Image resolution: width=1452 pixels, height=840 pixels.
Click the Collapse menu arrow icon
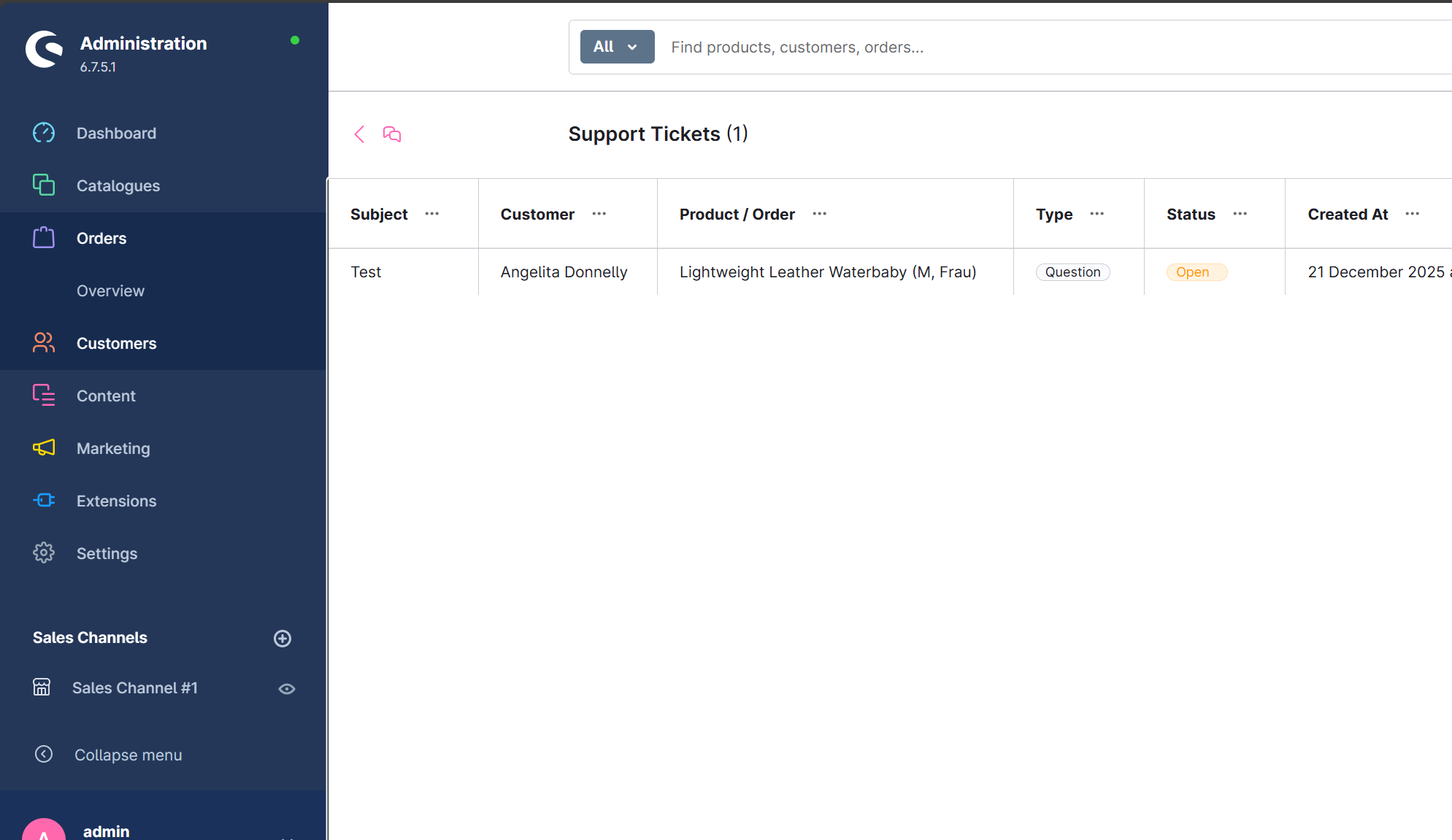click(x=44, y=755)
